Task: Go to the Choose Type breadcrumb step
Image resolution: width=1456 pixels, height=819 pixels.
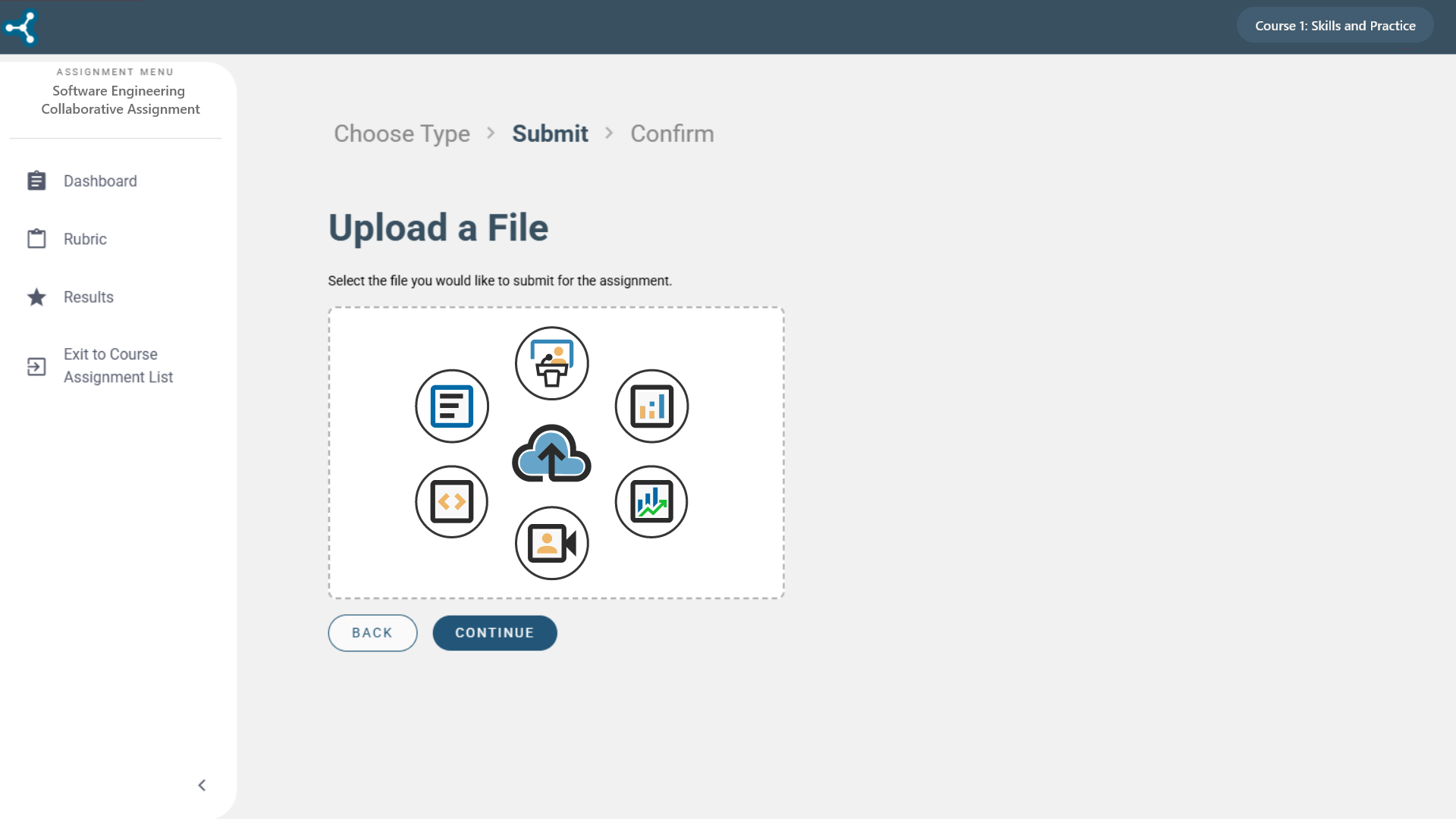Action: pyautogui.click(x=402, y=133)
